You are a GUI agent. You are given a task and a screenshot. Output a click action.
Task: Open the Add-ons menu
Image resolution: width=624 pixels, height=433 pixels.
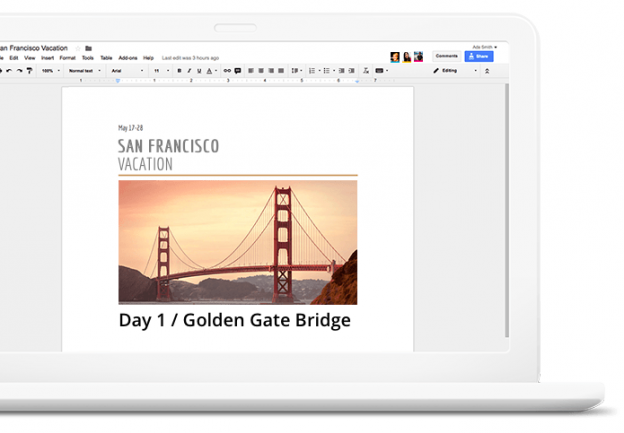[x=128, y=58]
